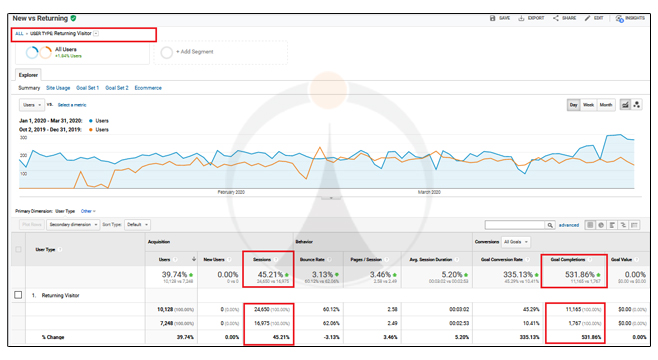Tick the select-all checkbox in table header

tap(18, 250)
